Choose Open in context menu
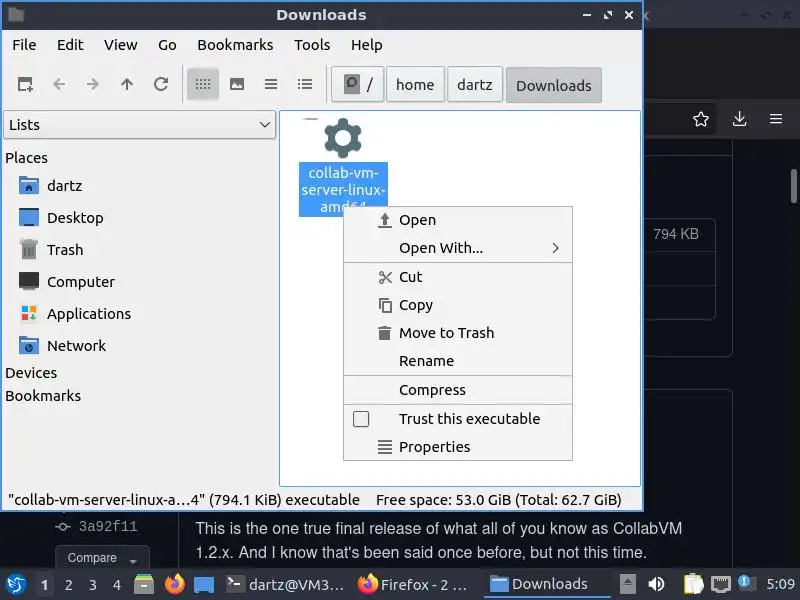 click(x=458, y=220)
